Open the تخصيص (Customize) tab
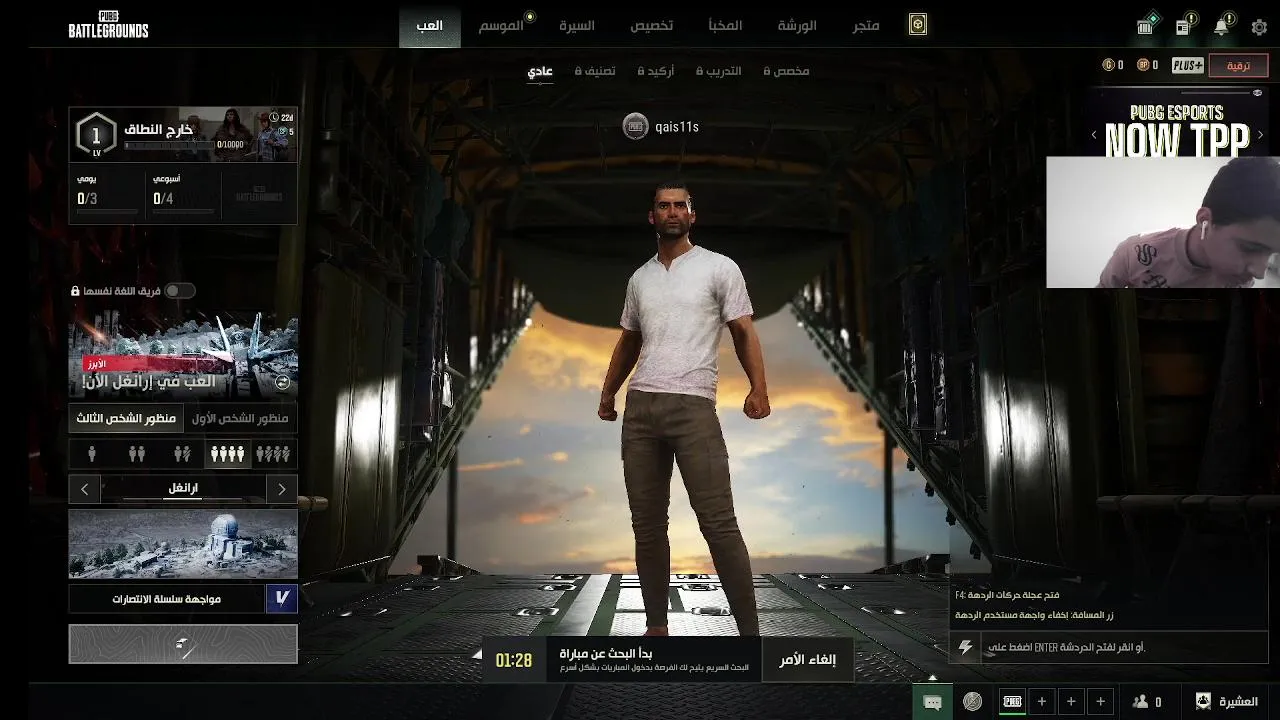This screenshot has height=720, width=1280. pyautogui.click(x=651, y=25)
